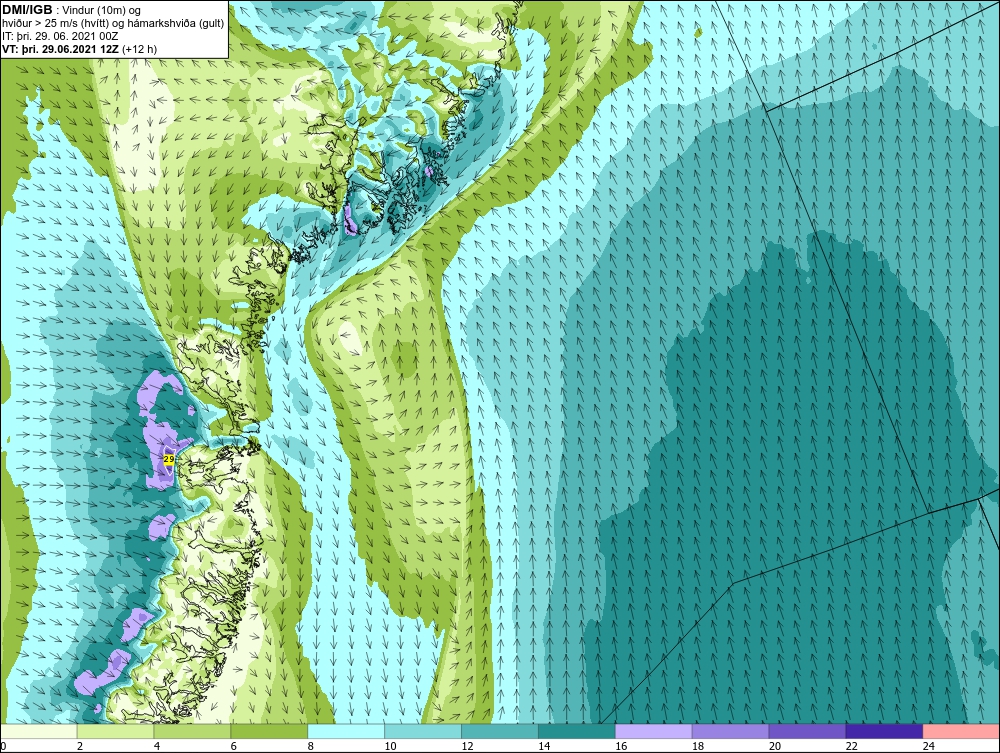Select the 6–8 m/s olive green swatch
Screen dimensions: 1000x753
pyautogui.click(x=269, y=731)
